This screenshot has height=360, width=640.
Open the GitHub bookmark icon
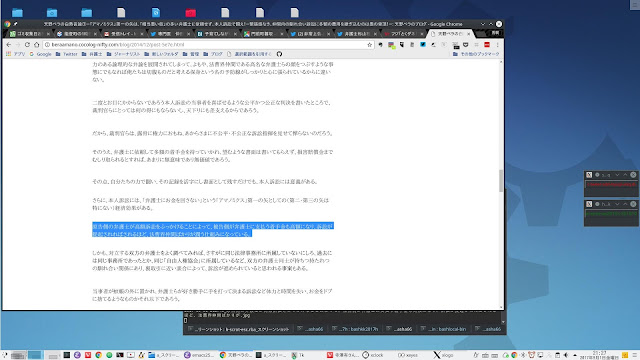279,54
